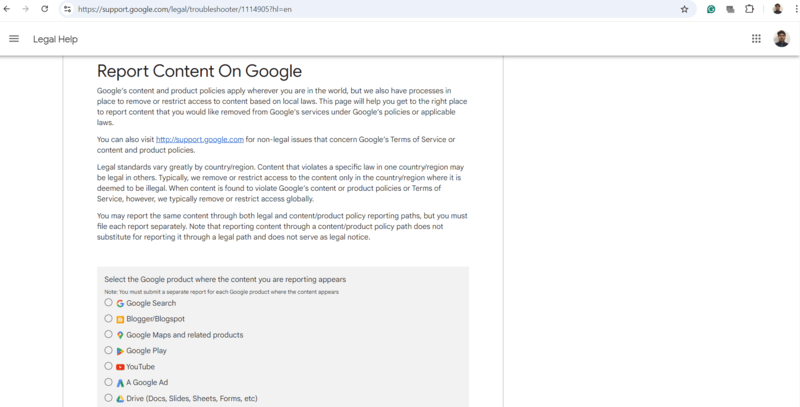Reload the page

44,9
